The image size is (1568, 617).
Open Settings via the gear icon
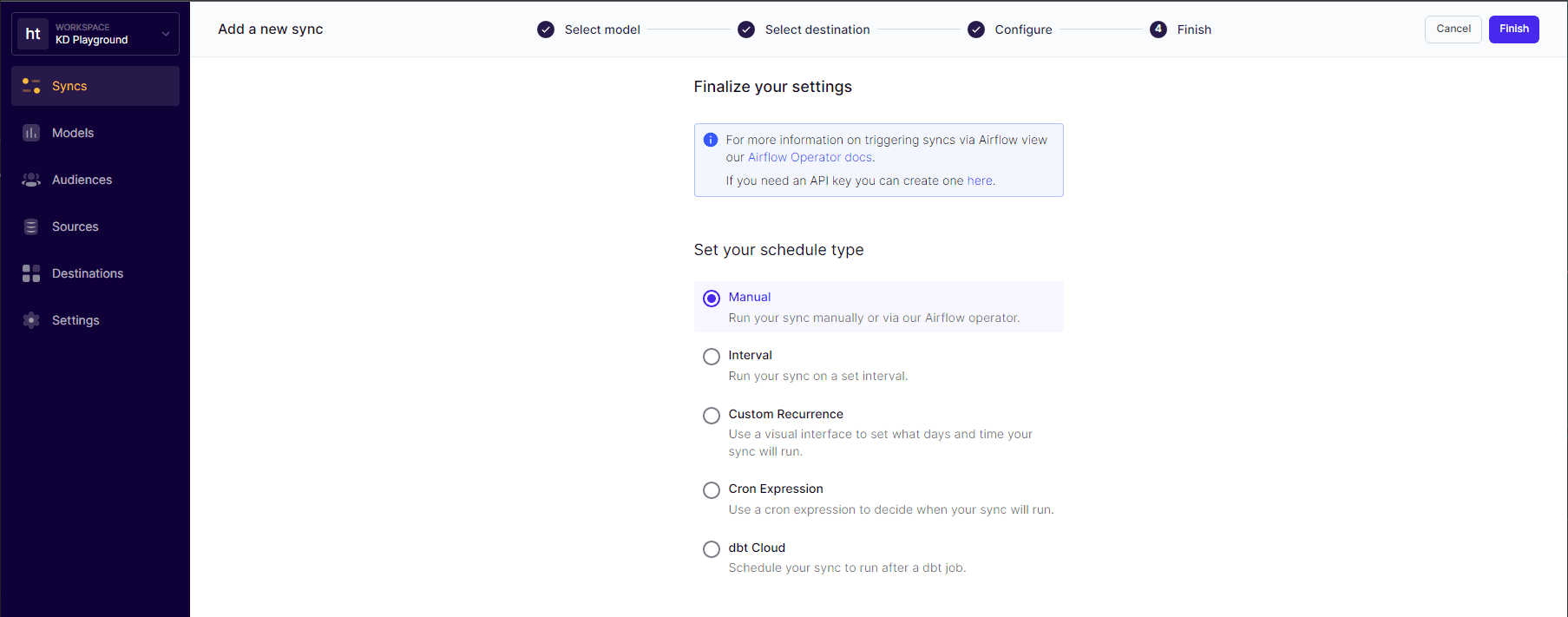[31, 320]
